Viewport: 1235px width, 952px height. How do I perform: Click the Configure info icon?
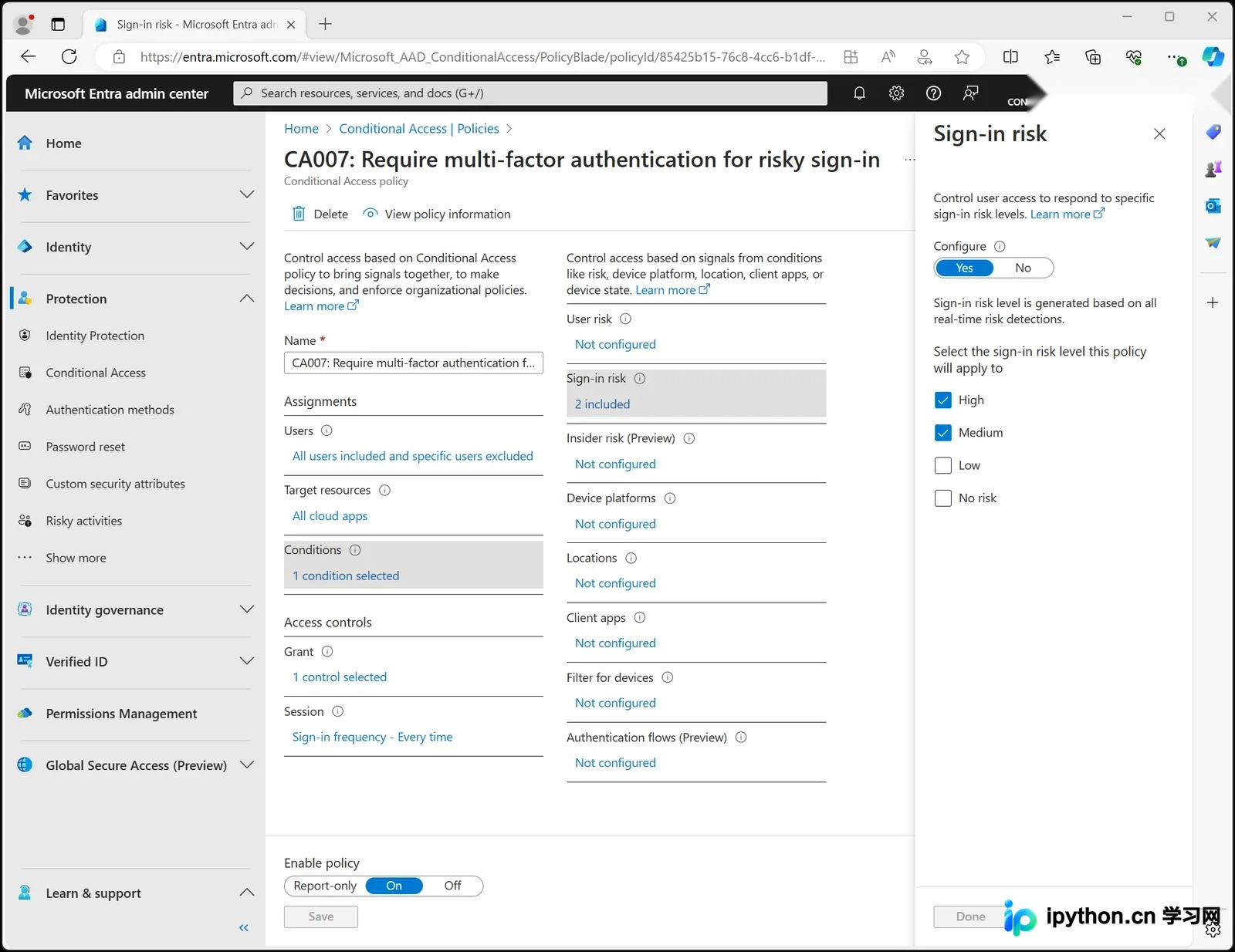click(1000, 246)
